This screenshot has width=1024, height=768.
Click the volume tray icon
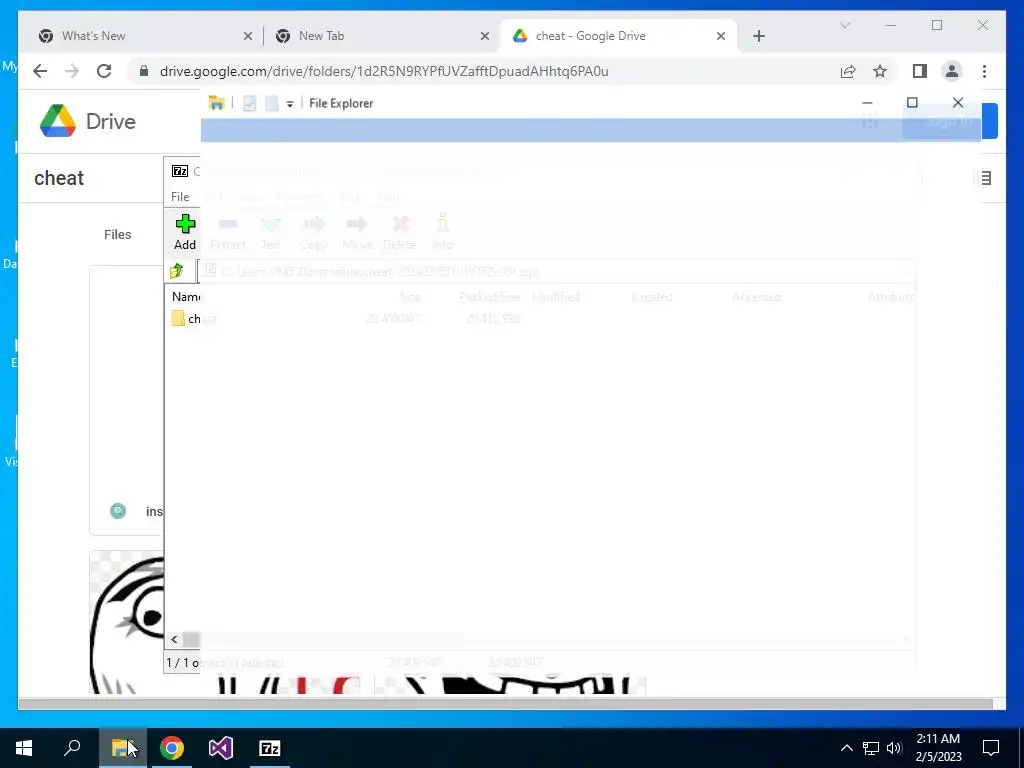coord(894,748)
